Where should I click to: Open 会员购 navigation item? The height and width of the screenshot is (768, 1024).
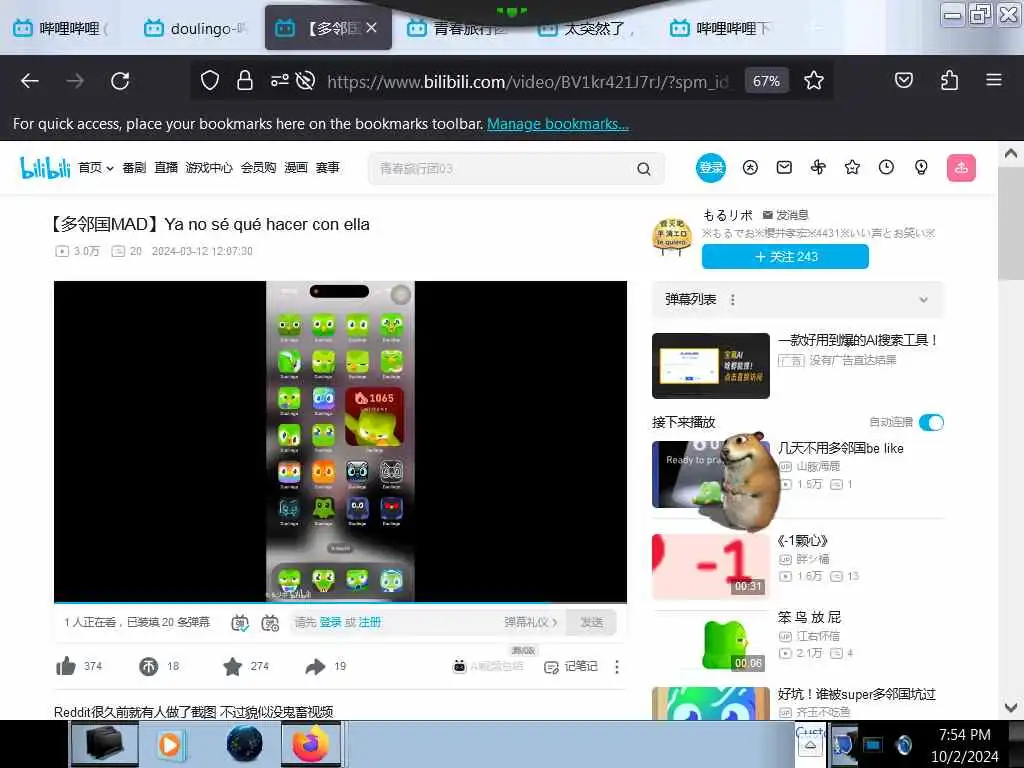(258, 168)
